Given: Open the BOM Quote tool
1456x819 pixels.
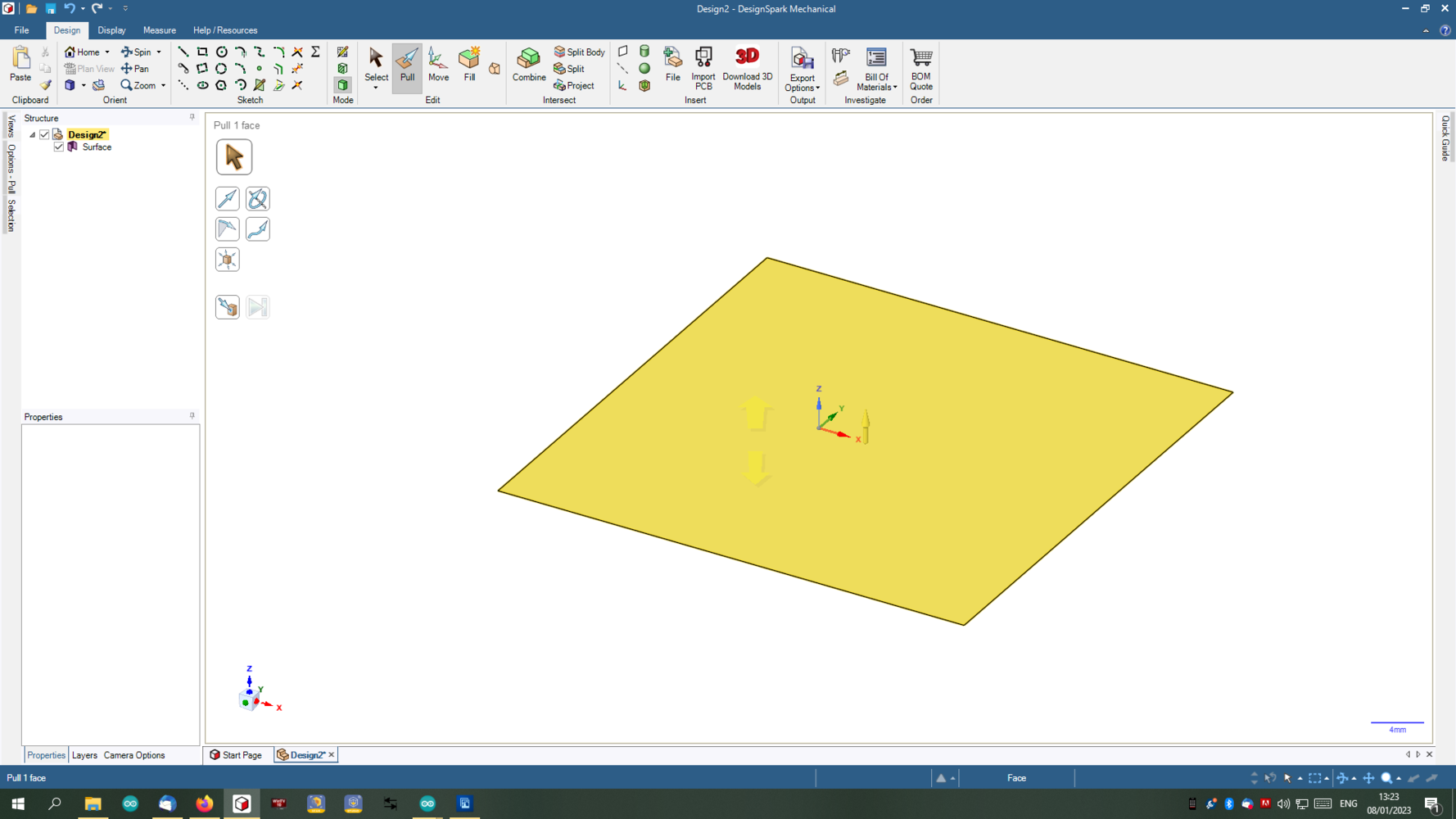Looking at the screenshot, I should click(920, 67).
